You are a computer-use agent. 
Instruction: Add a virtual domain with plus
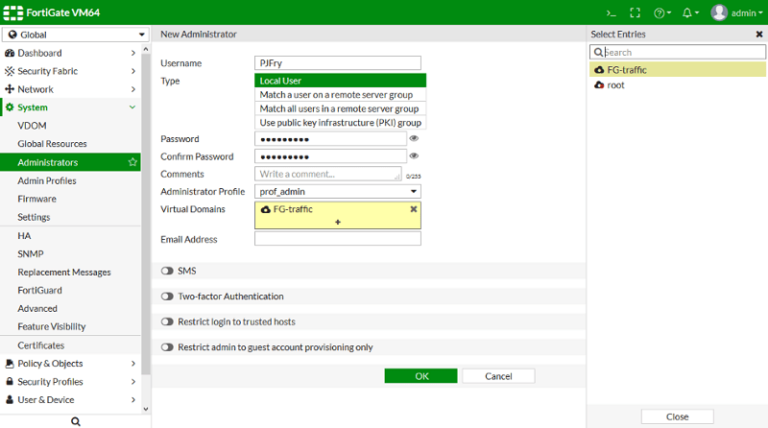pos(337,222)
